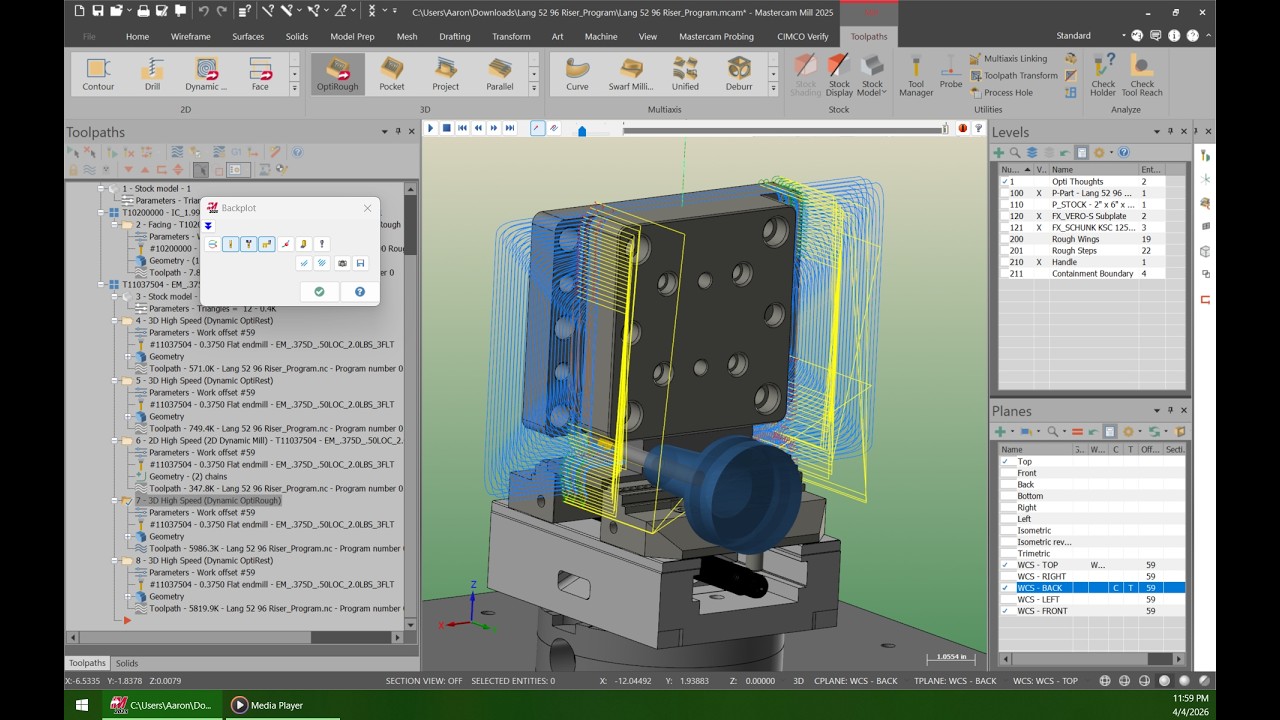This screenshot has width=1280, height=720.
Task: Select the 3D Pocket toolpath
Action: coord(392,74)
